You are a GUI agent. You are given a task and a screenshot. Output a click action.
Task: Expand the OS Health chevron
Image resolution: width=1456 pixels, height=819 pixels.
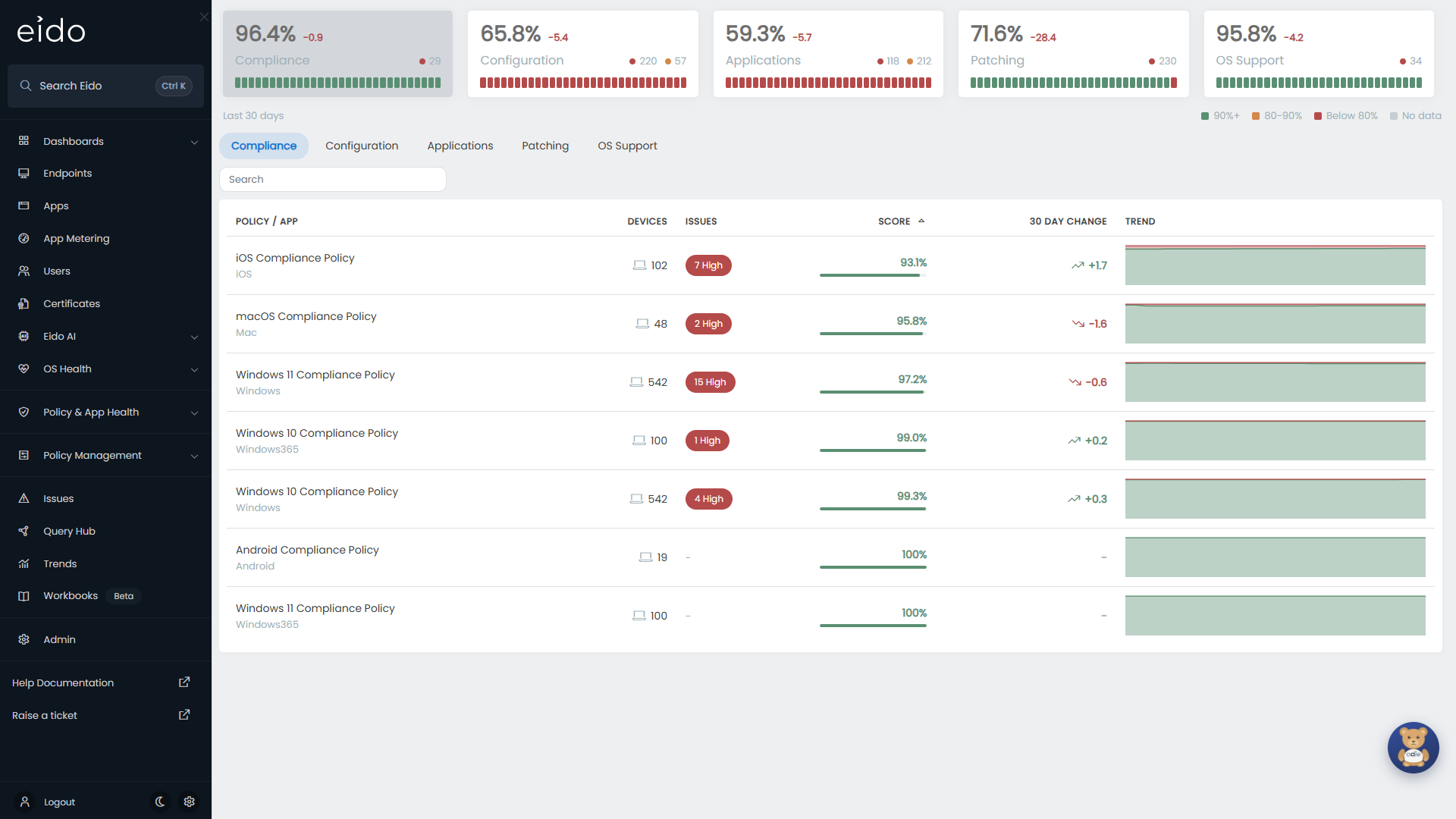[x=194, y=369]
